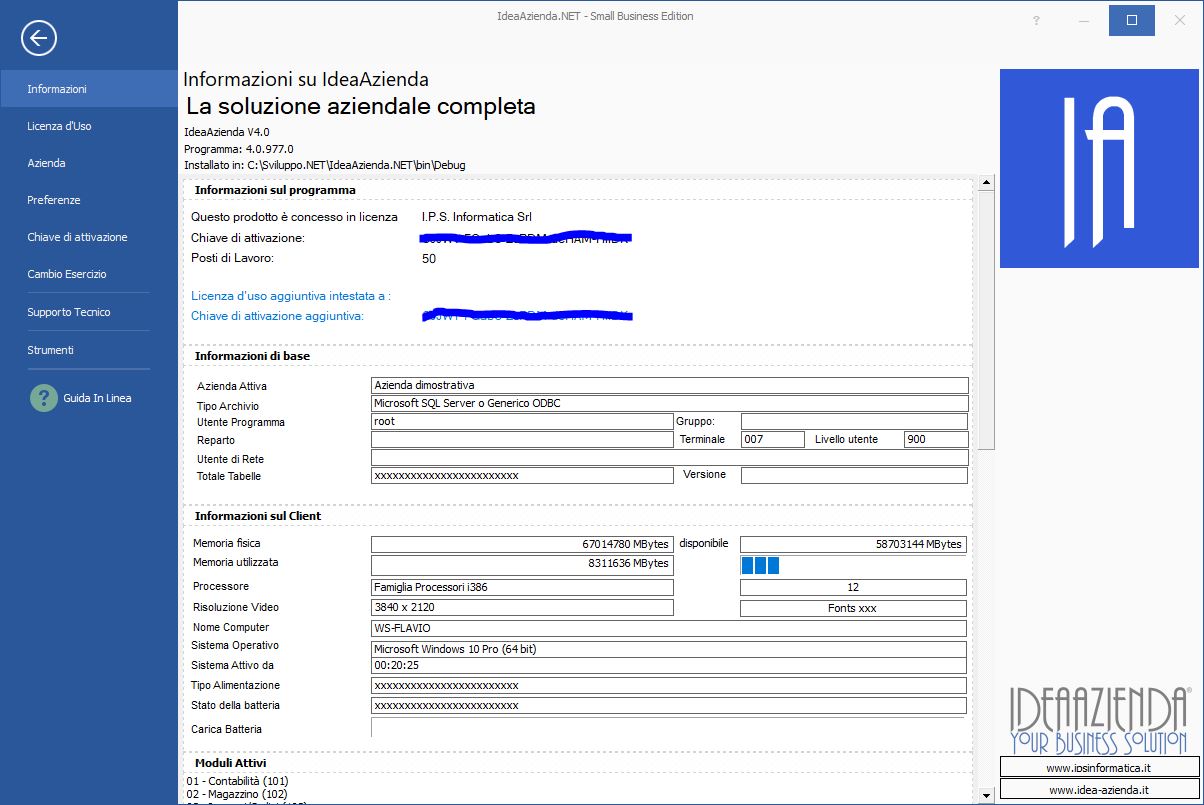Click 'Chiave di attivazione aggiuntiva:' blue label
The image size is (1204, 805).
click(x=277, y=316)
